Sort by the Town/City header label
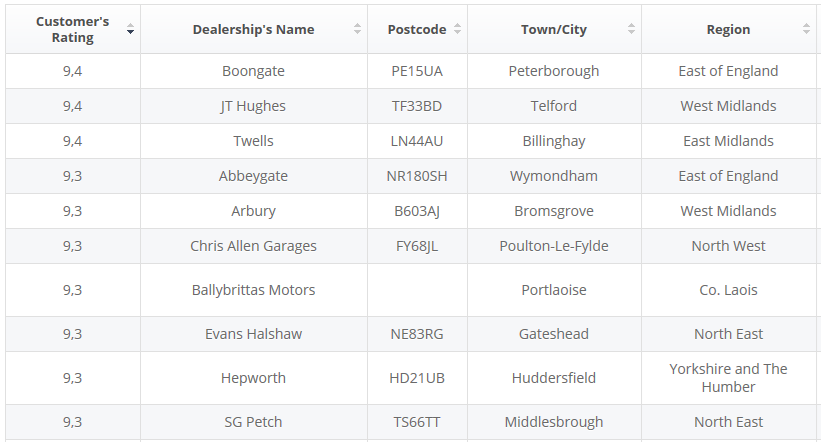This screenshot has width=821, height=442. [x=553, y=29]
